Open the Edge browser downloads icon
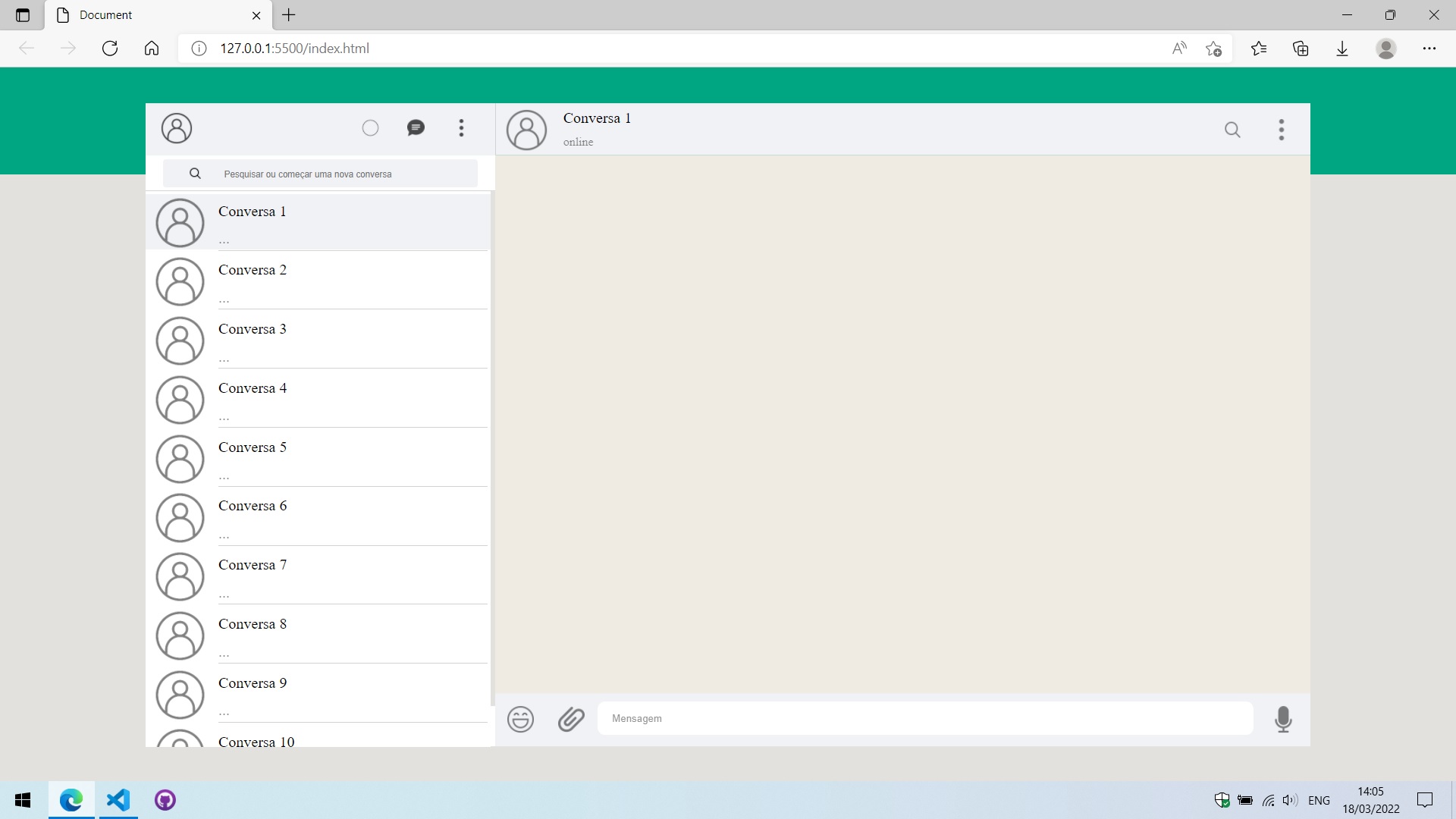The height and width of the screenshot is (819, 1456). tap(1342, 48)
